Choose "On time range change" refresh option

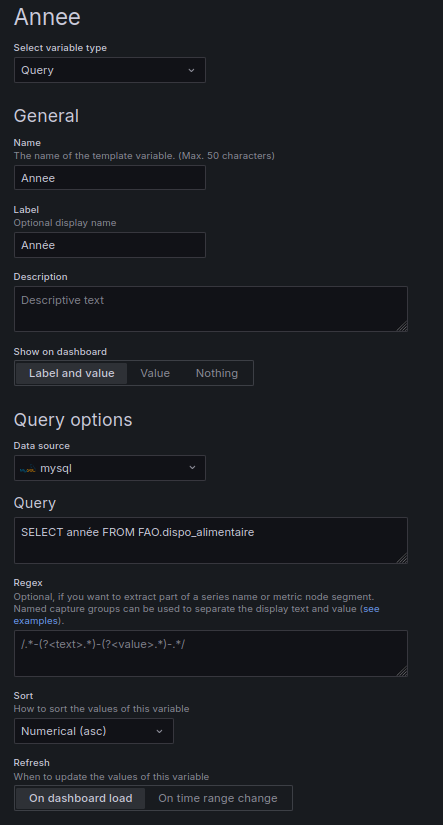(218, 798)
